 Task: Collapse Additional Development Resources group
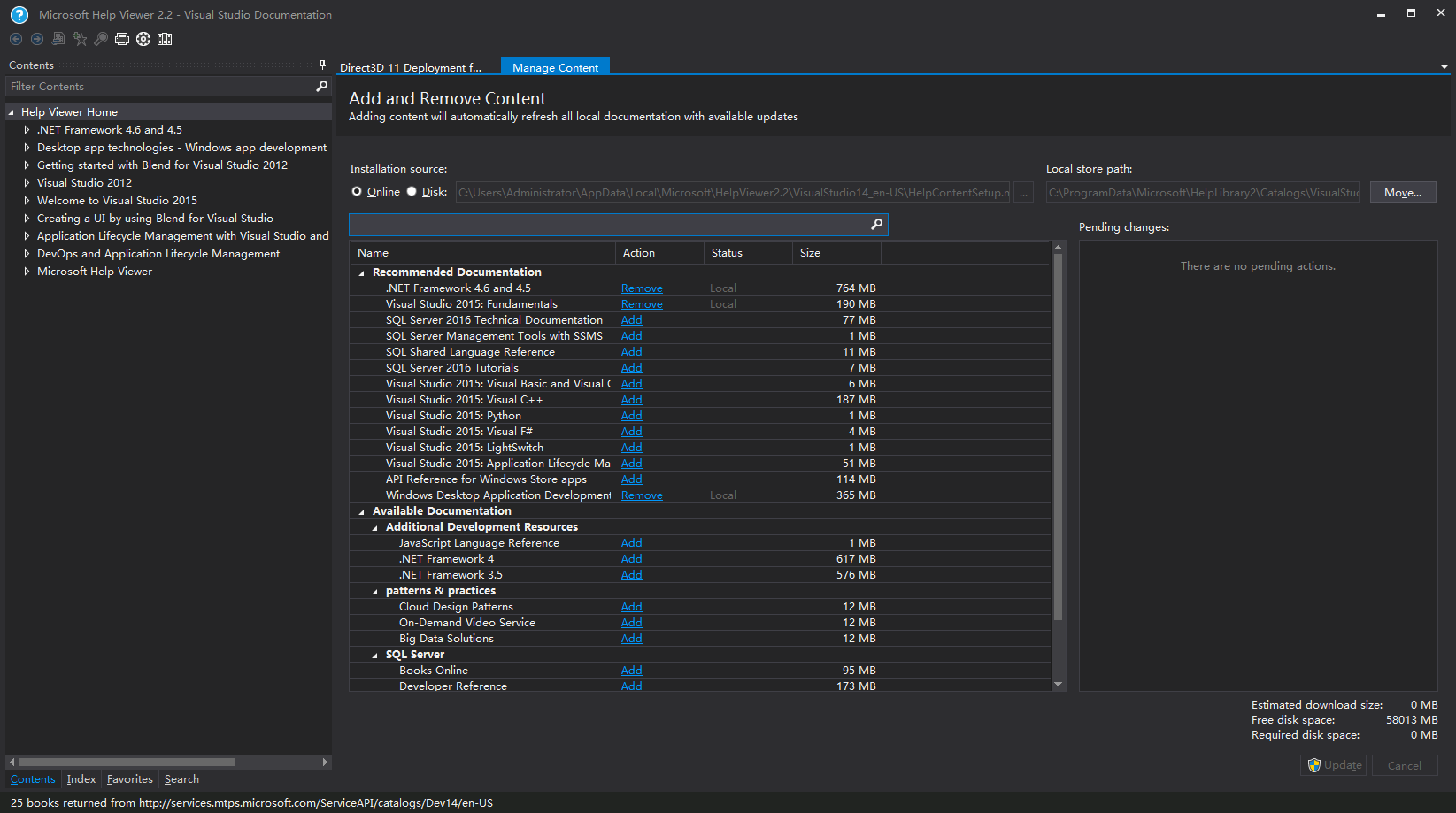[374, 527]
